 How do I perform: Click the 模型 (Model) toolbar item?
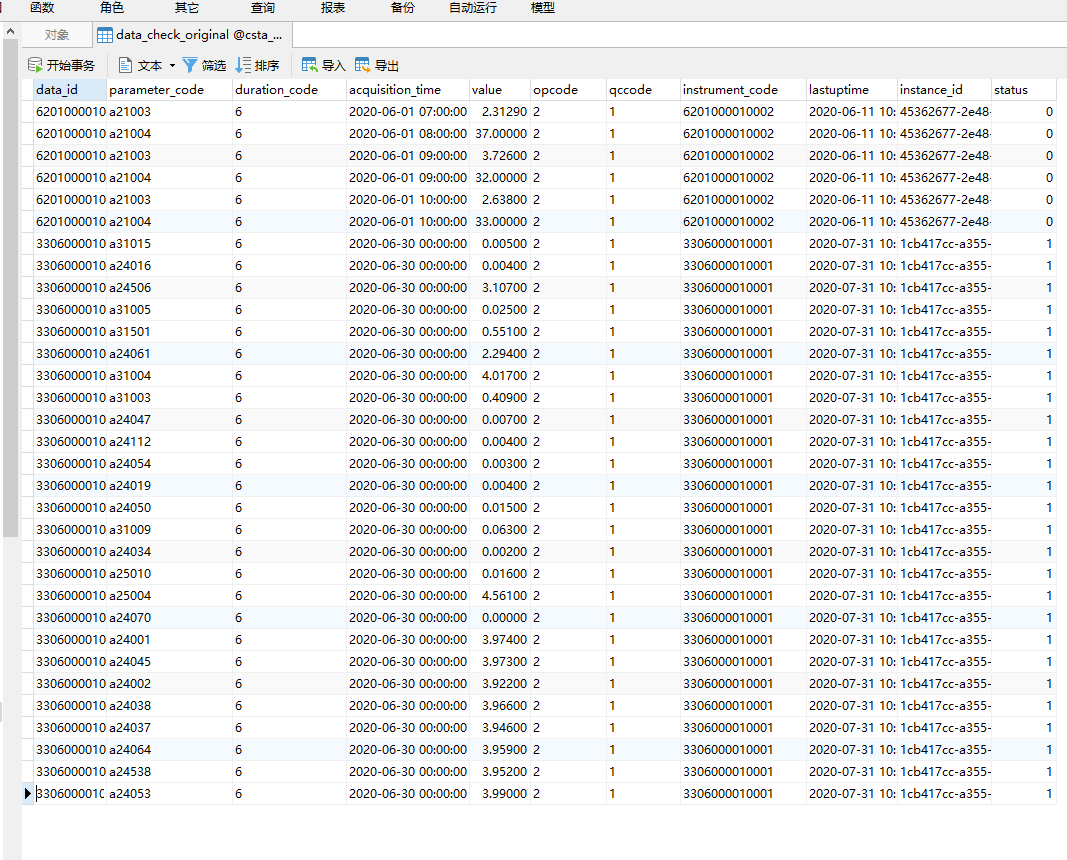point(543,8)
